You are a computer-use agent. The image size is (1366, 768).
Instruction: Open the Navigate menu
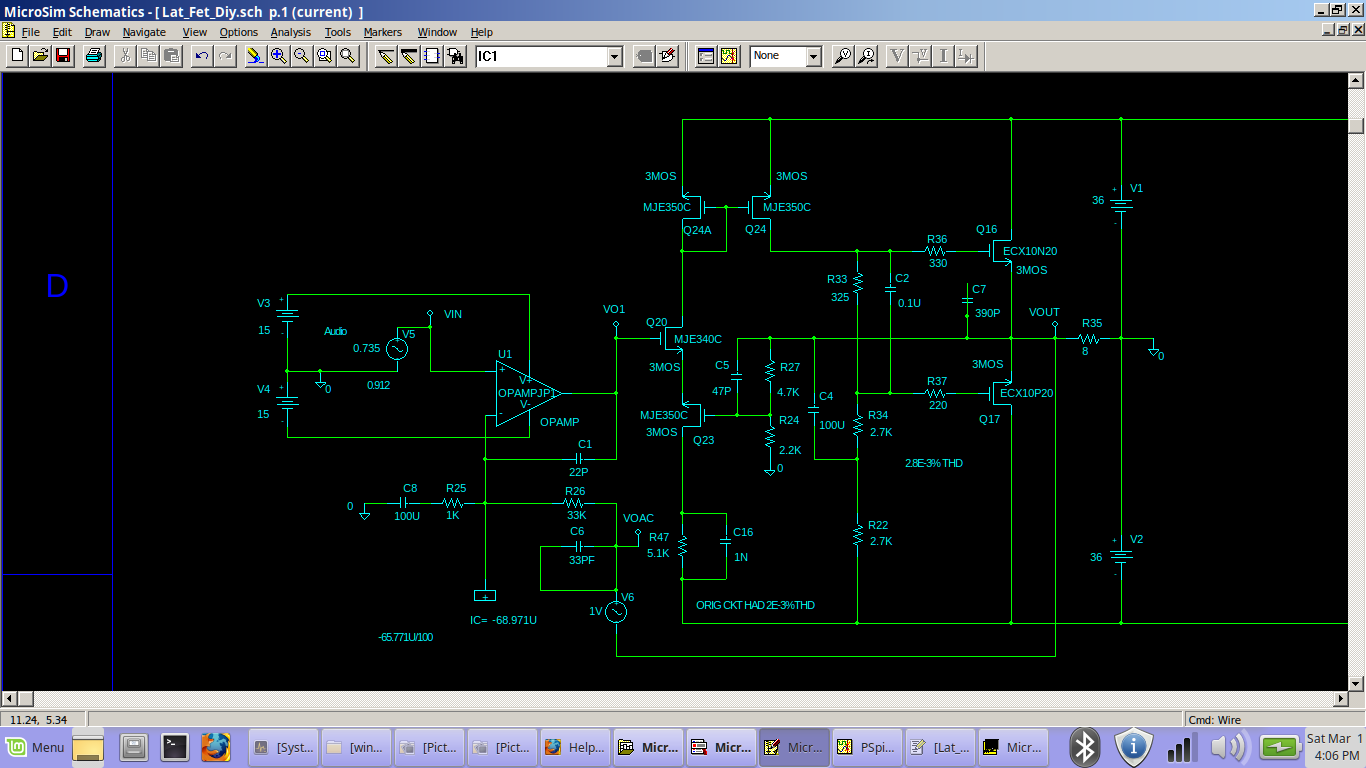144,32
